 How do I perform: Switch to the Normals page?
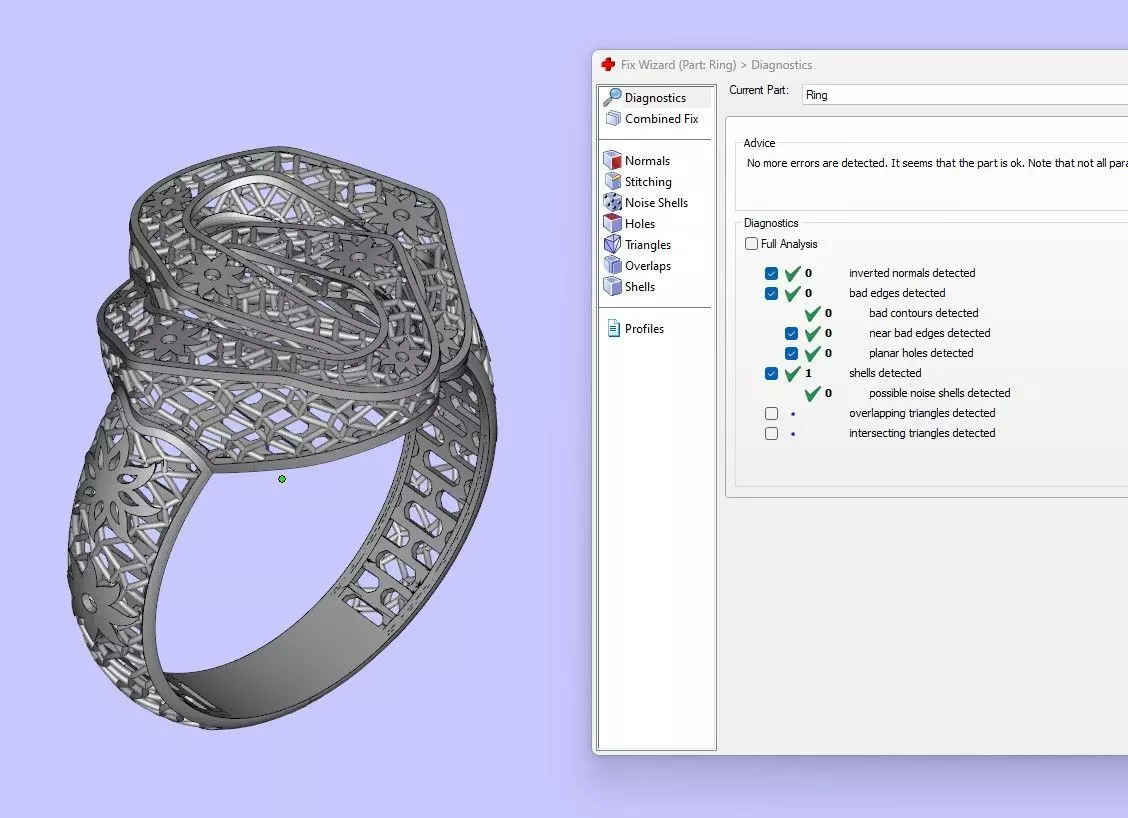pyautogui.click(x=647, y=160)
